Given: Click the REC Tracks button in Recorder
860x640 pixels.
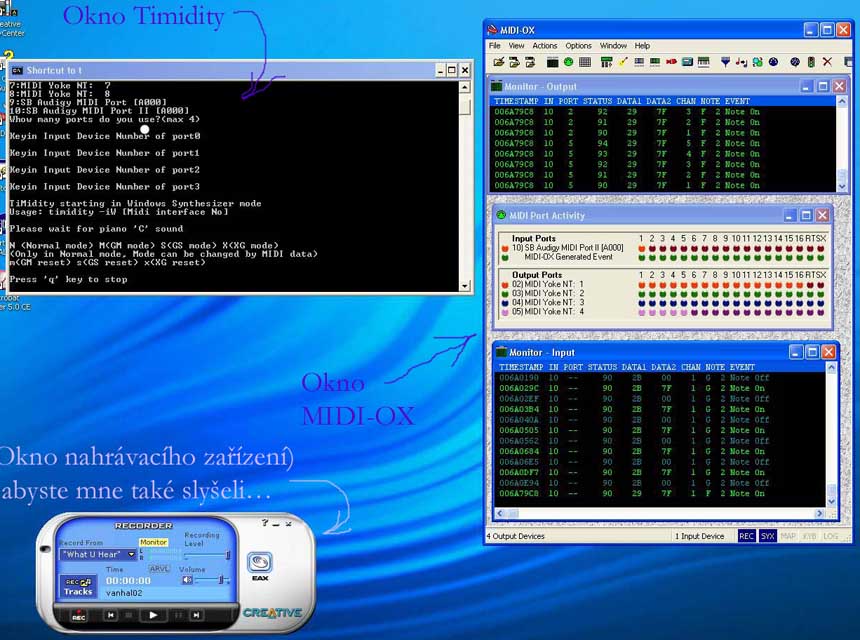Looking at the screenshot, I should pos(78,587).
